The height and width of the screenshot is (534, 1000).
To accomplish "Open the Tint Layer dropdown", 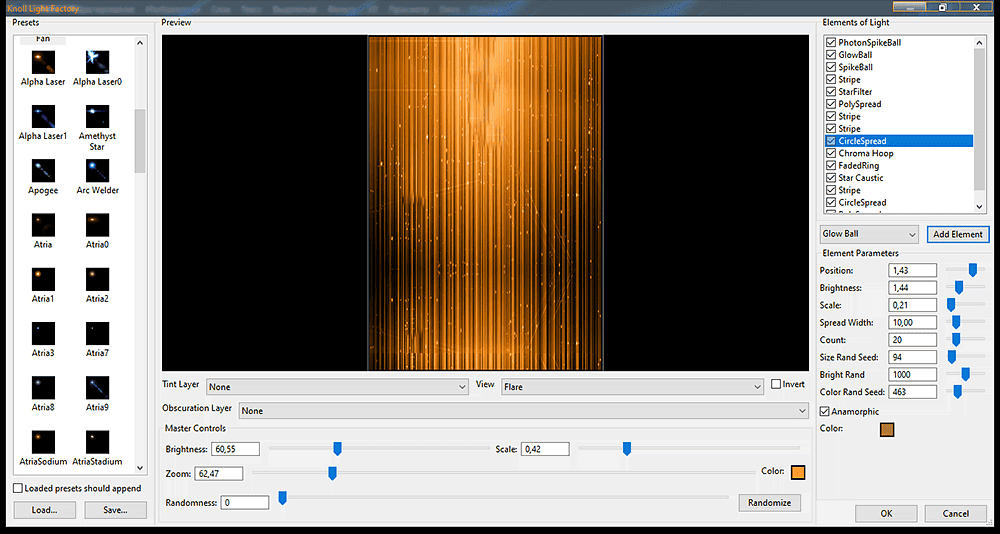I will (x=337, y=387).
